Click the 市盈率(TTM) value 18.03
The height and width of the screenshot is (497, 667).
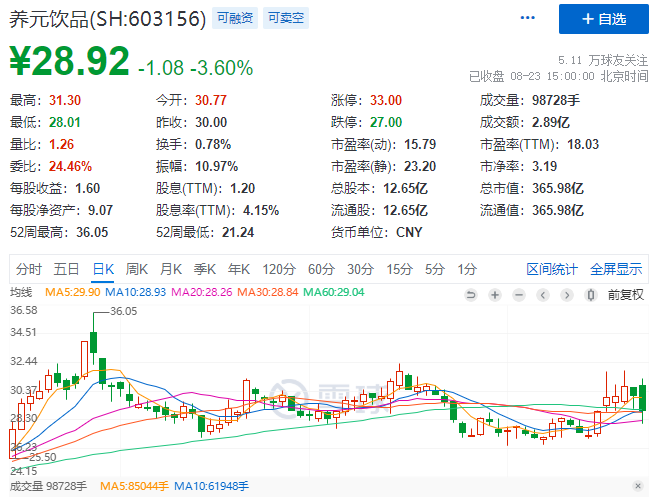583,145
